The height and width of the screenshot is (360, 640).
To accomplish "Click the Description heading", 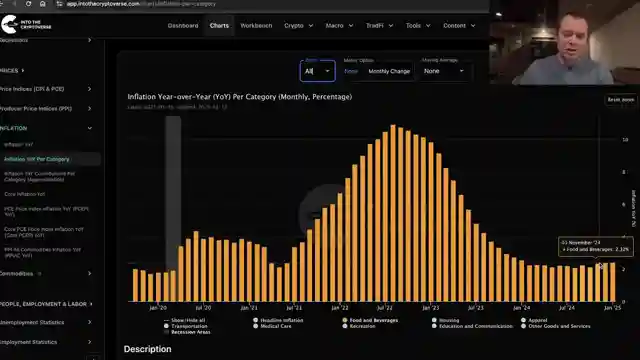I will tap(148, 349).
